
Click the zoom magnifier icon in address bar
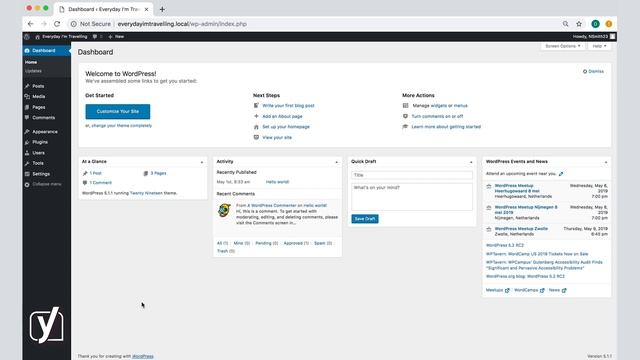[x=565, y=24]
